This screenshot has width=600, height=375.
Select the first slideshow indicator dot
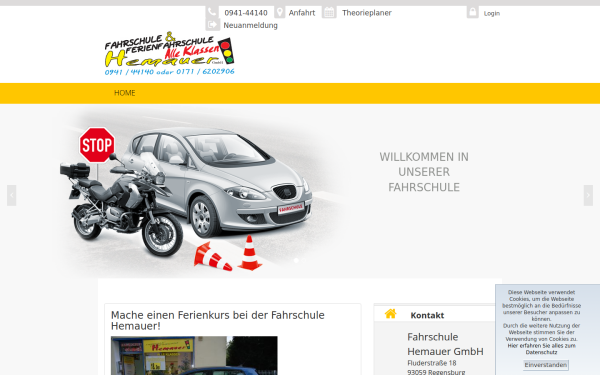[296, 260]
